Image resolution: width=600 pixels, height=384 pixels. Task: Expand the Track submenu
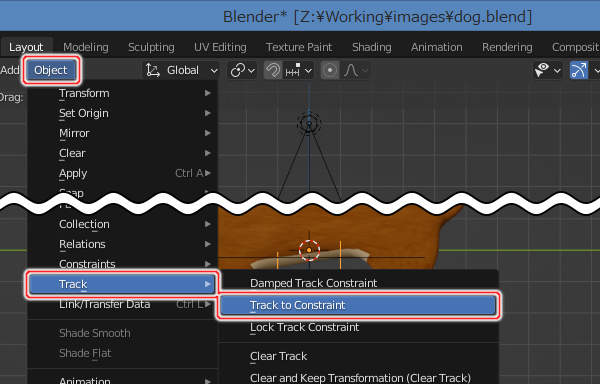point(122,284)
